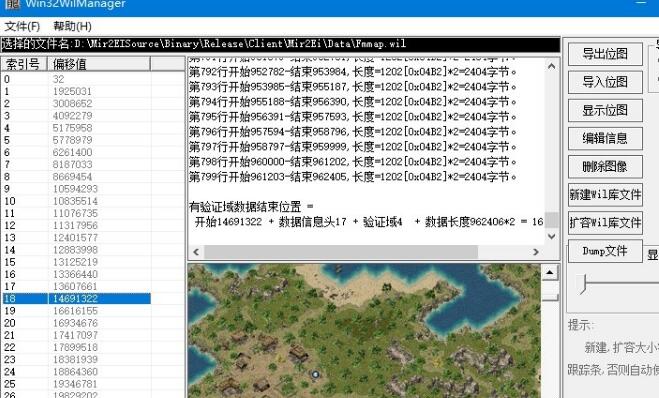Click the 显示位图 button

pos(605,110)
